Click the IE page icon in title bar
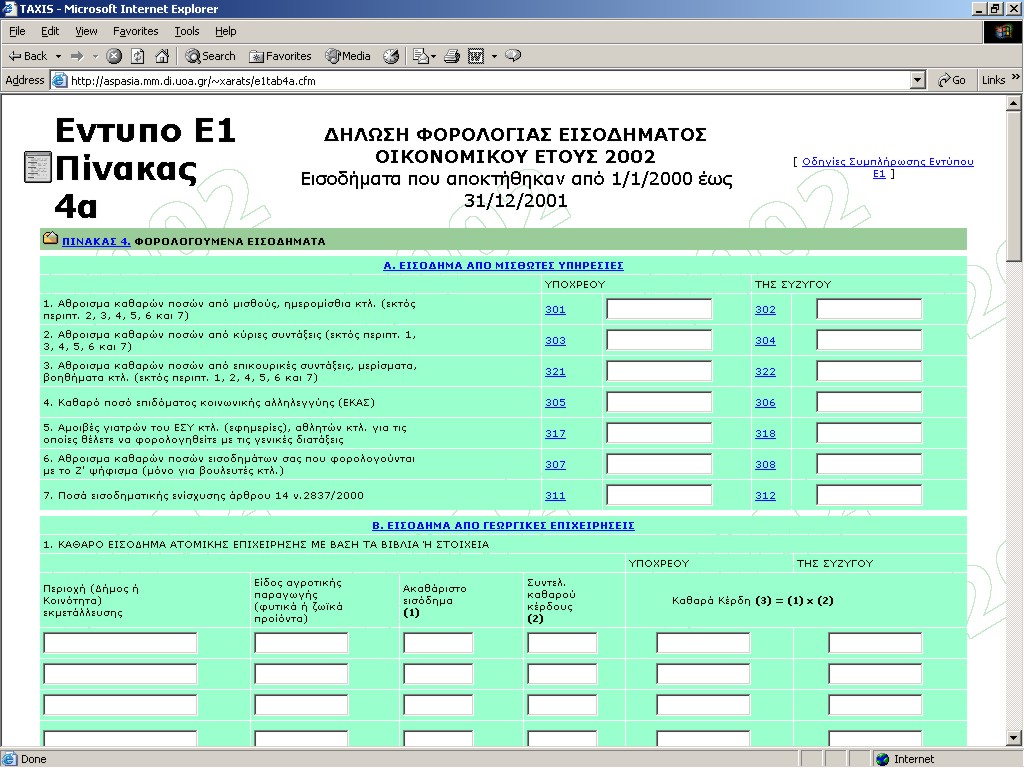Viewport: 1024px width, 768px height. pyautogui.click(x=9, y=8)
